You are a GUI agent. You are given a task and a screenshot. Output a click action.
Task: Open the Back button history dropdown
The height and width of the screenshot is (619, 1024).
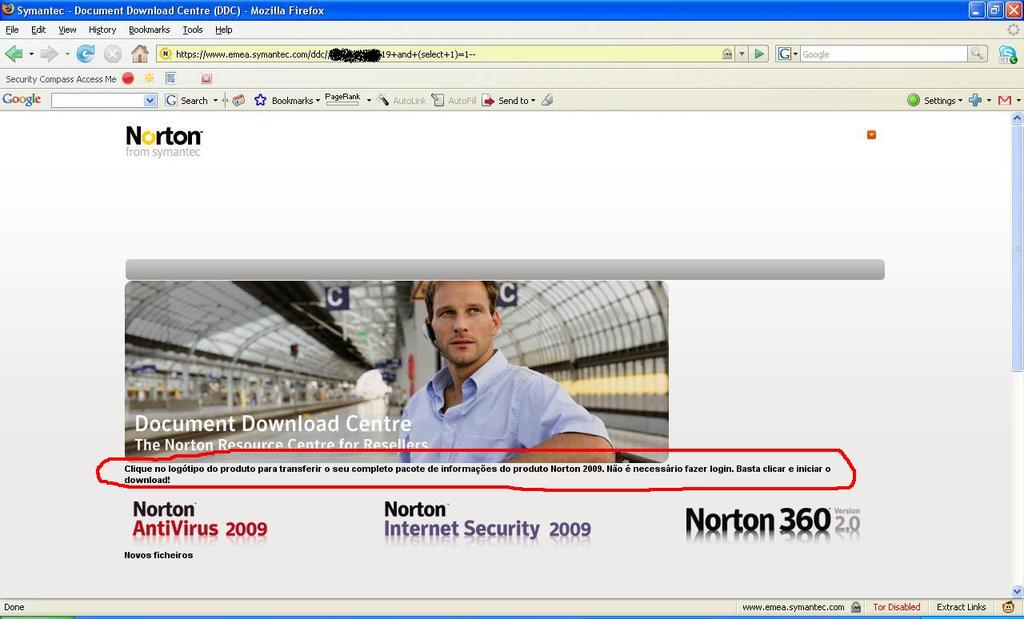(x=31, y=54)
